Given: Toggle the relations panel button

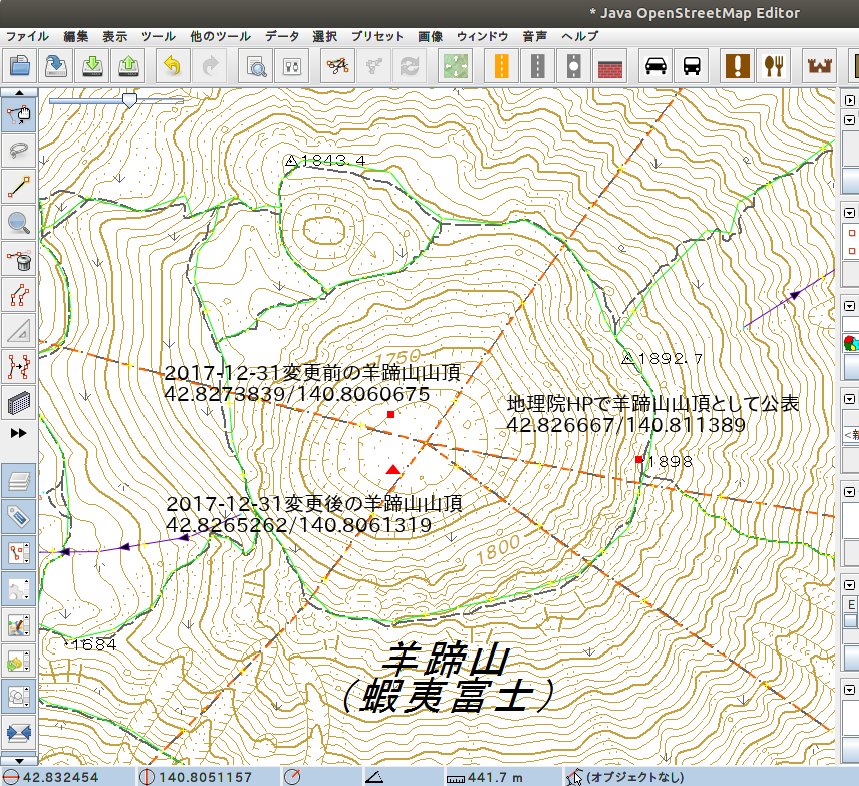Looking at the screenshot, I should pyautogui.click(x=19, y=553).
